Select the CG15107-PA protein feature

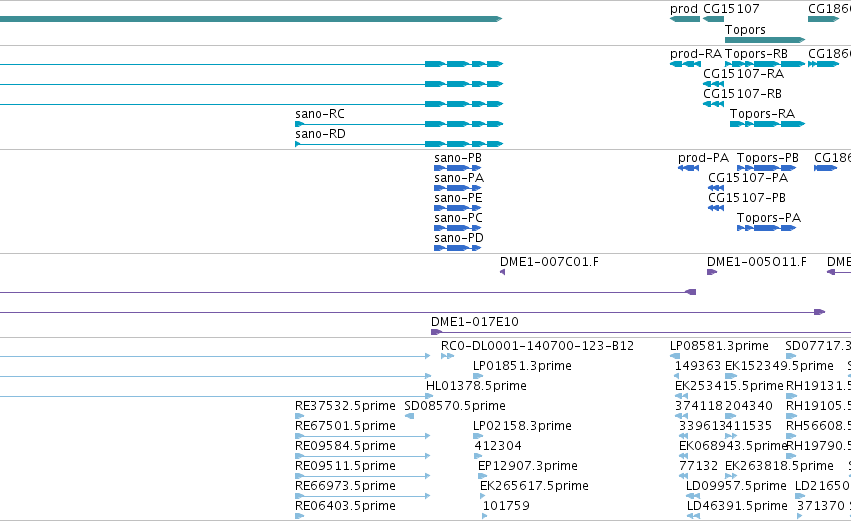[x=716, y=188]
